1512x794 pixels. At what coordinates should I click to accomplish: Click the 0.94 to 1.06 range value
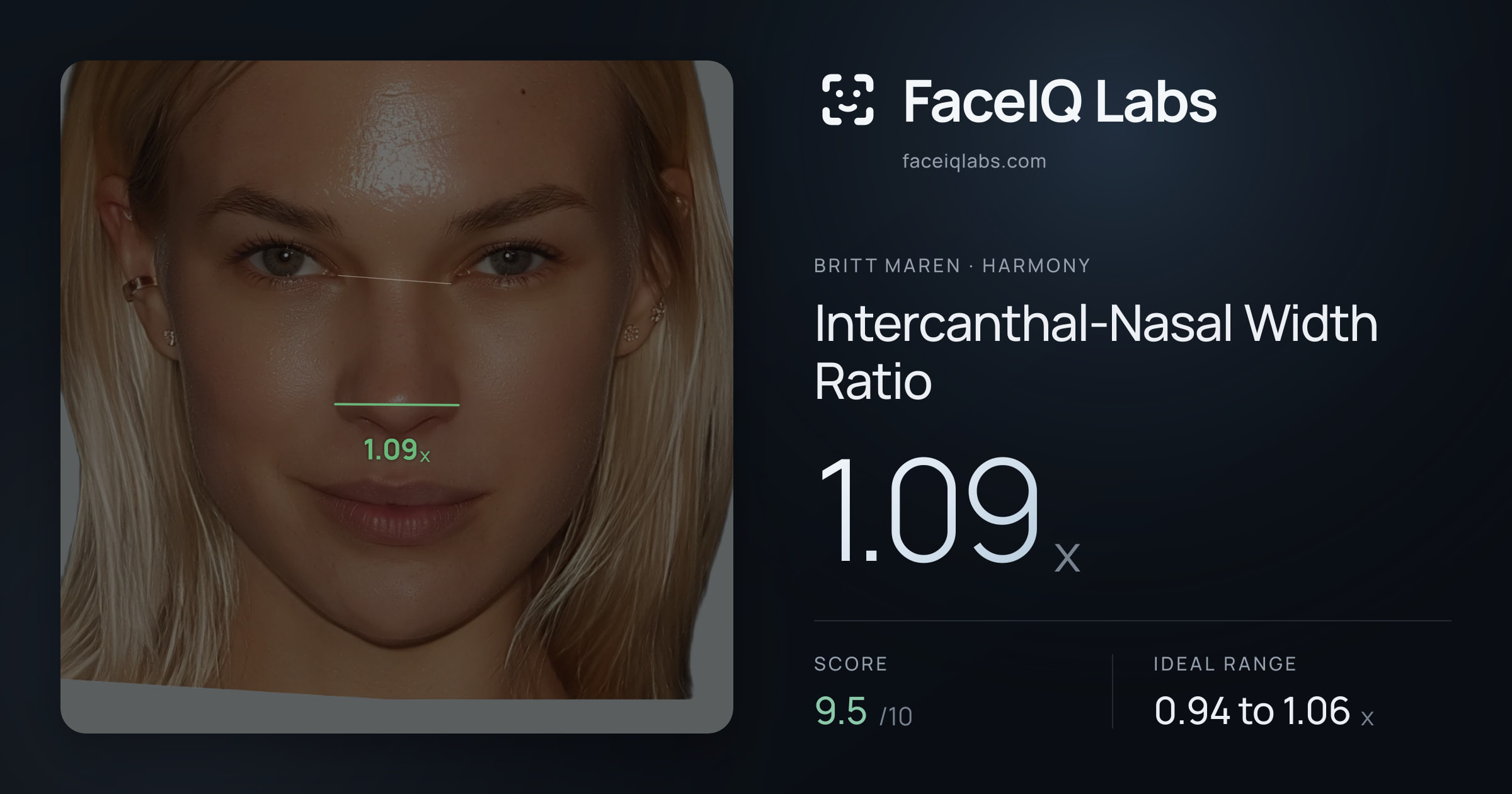click(x=1264, y=711)
